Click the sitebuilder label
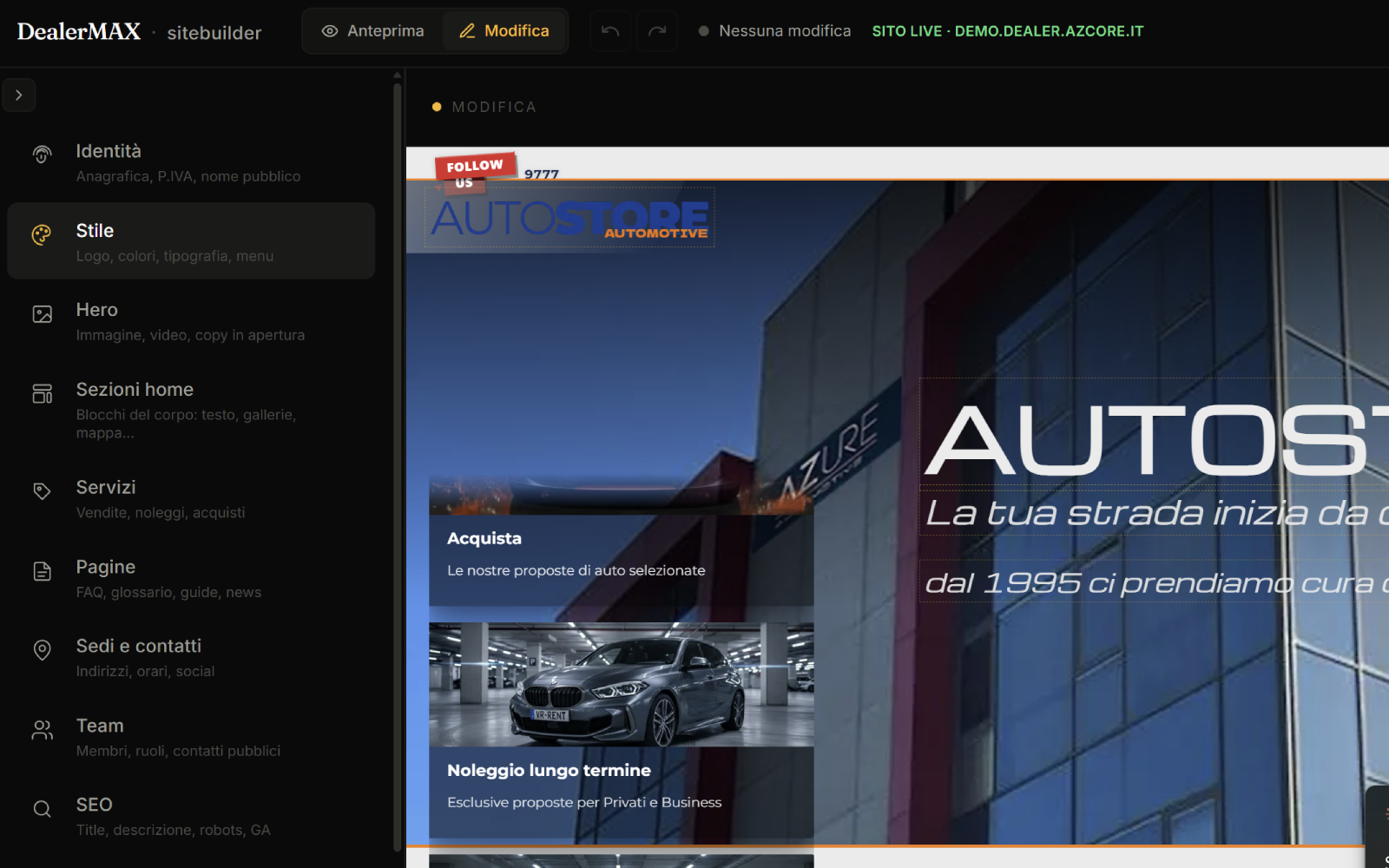This screenshot has width=1389, height=868. tap(214, 33)
